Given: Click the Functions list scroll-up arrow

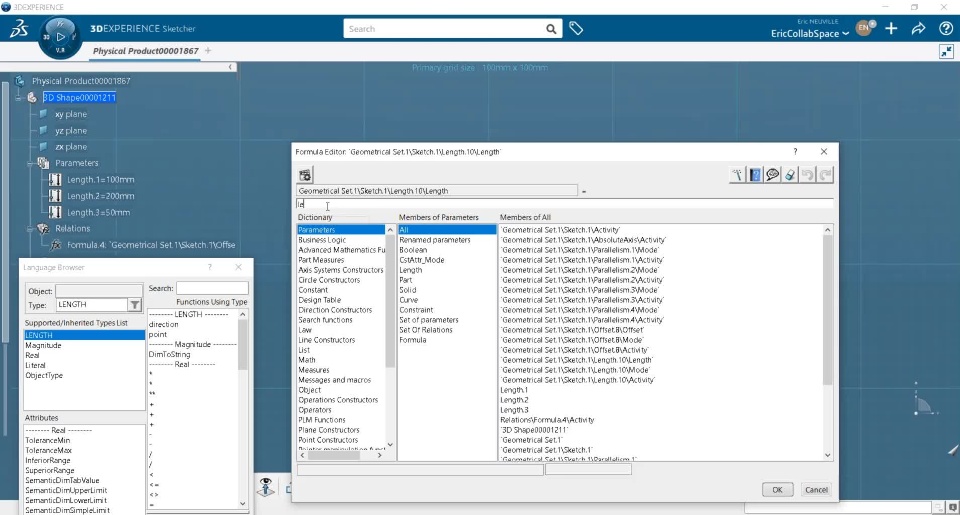Looking at the screenshot, I should pos(242,314).
